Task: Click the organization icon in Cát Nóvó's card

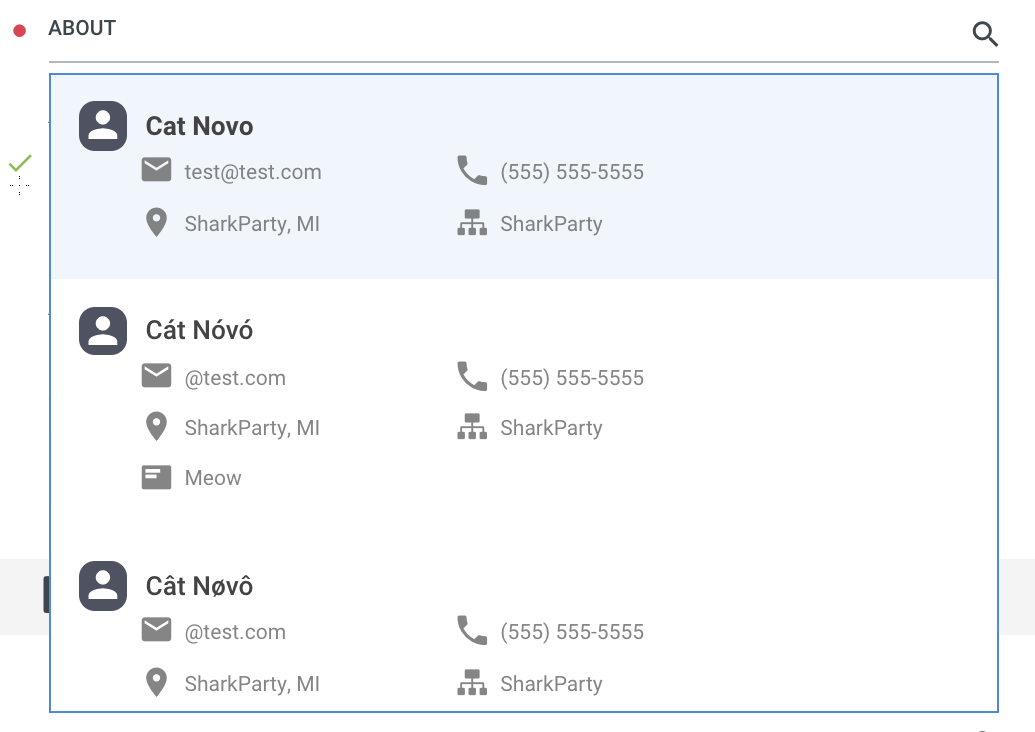Action: [472, 426]
